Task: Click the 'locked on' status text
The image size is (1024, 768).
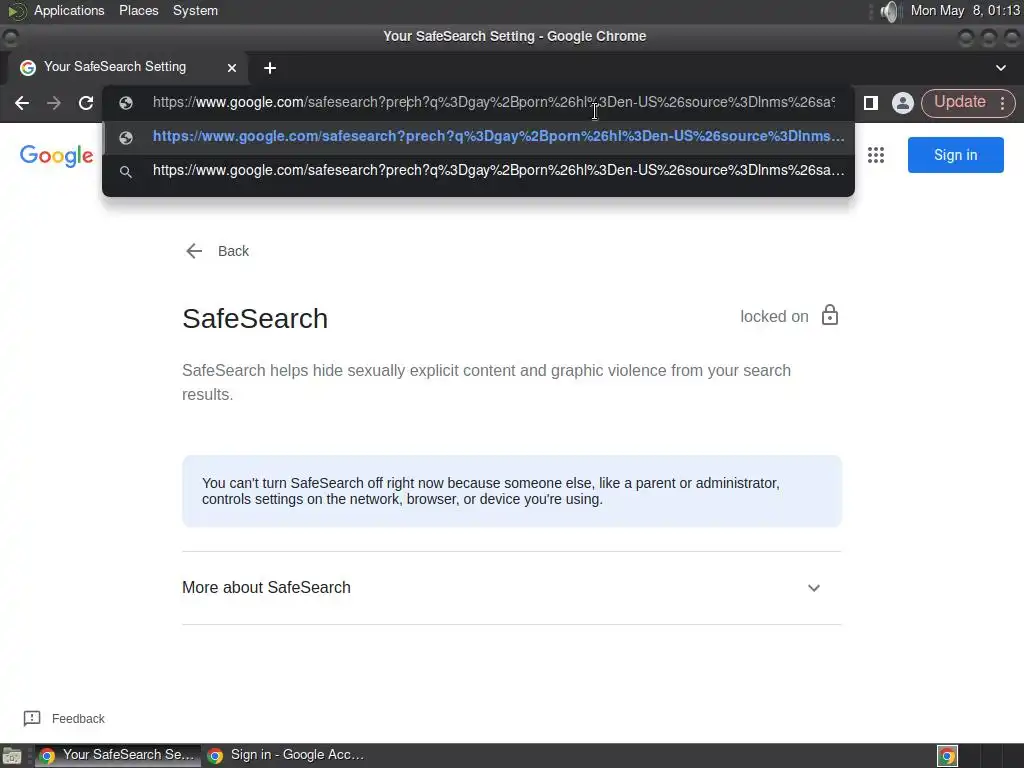Action: click(774, 317)
